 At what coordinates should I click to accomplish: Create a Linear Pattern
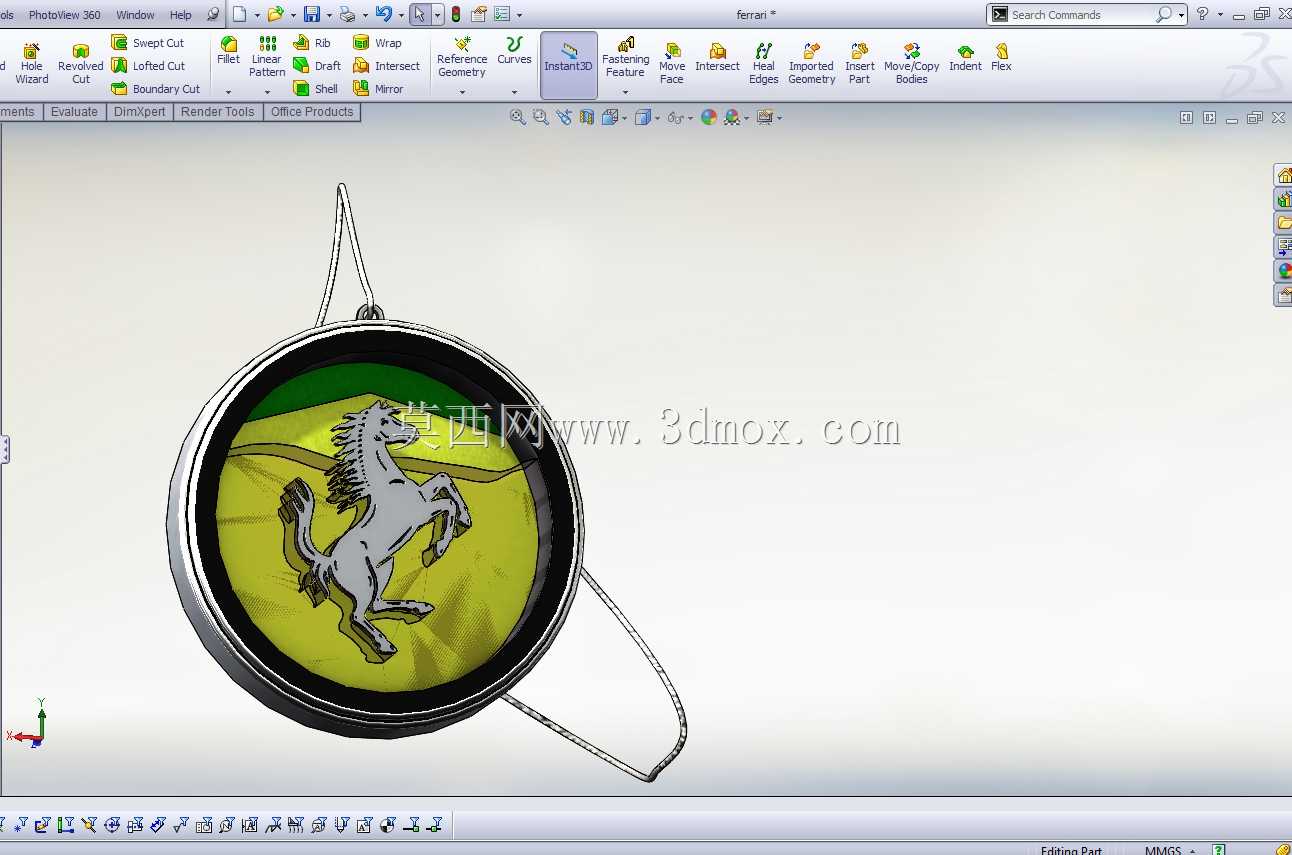coord(267,57)
